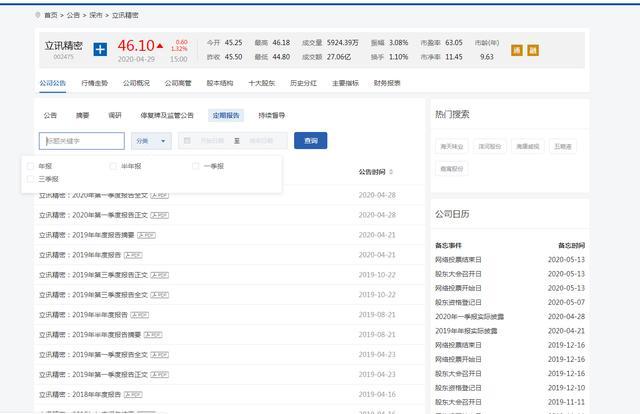Click the sort arrows beside 公告时间
The width and height of the screenshot is (640, 414).
tap(391, 172)
